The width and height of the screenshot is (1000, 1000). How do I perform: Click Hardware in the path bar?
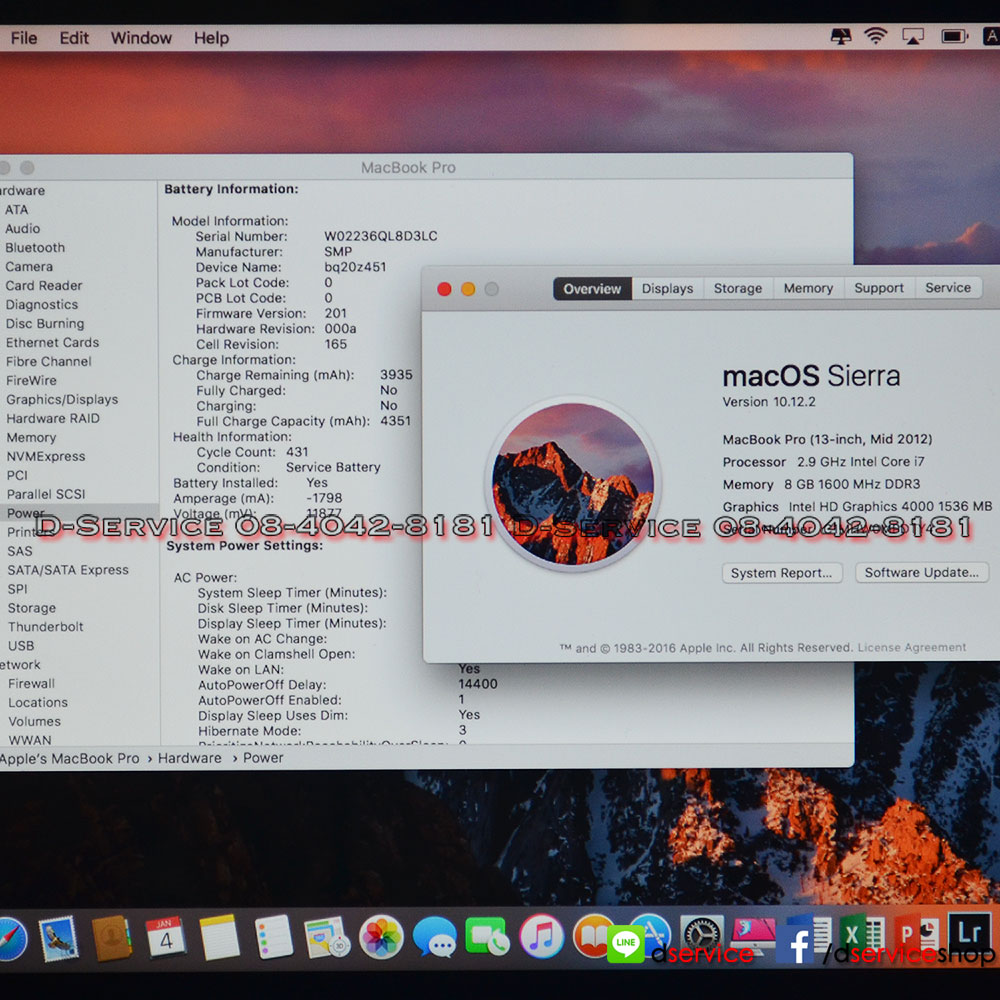click(189, 758)
